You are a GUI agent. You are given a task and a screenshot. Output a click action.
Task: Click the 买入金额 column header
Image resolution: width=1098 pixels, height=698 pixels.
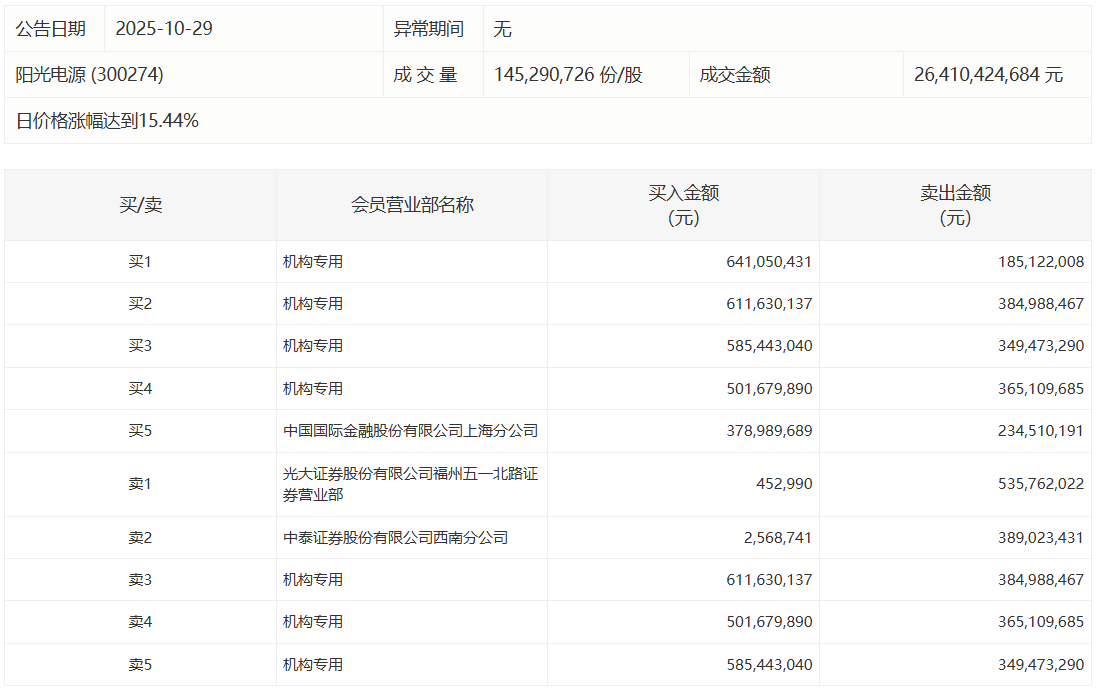(x=683, y=205)
